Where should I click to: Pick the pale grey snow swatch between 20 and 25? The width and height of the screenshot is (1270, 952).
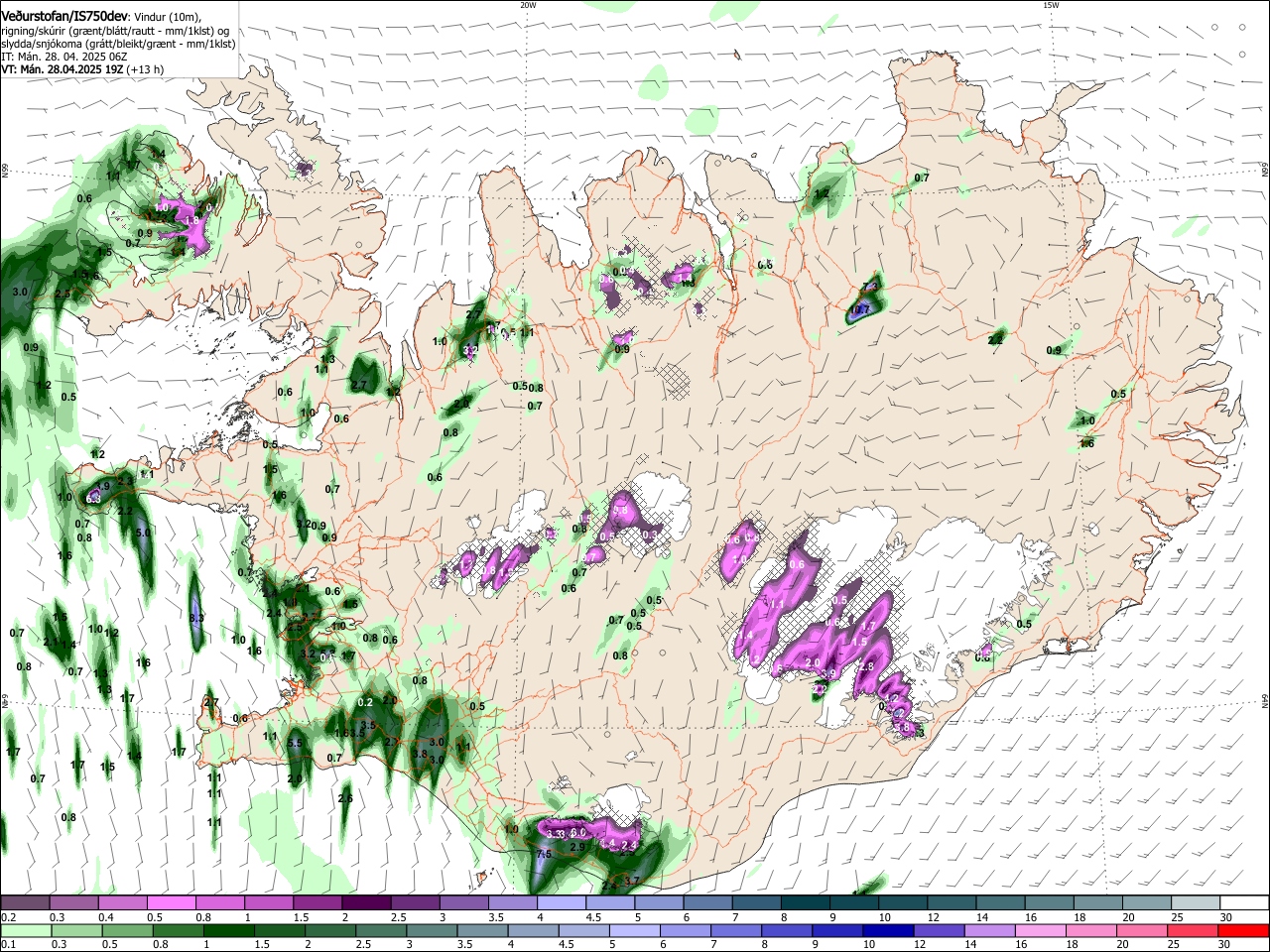pos(1148,902)
